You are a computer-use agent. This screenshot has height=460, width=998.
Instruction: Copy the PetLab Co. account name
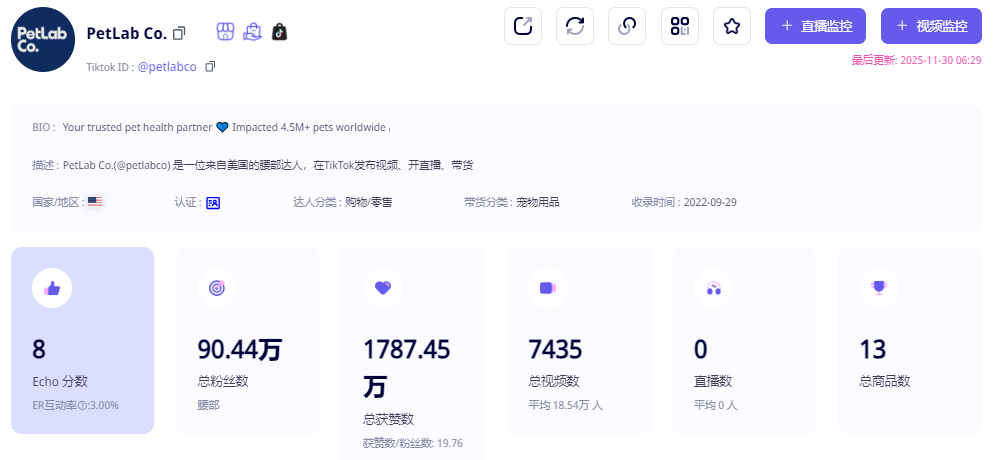tap(179, 33)
